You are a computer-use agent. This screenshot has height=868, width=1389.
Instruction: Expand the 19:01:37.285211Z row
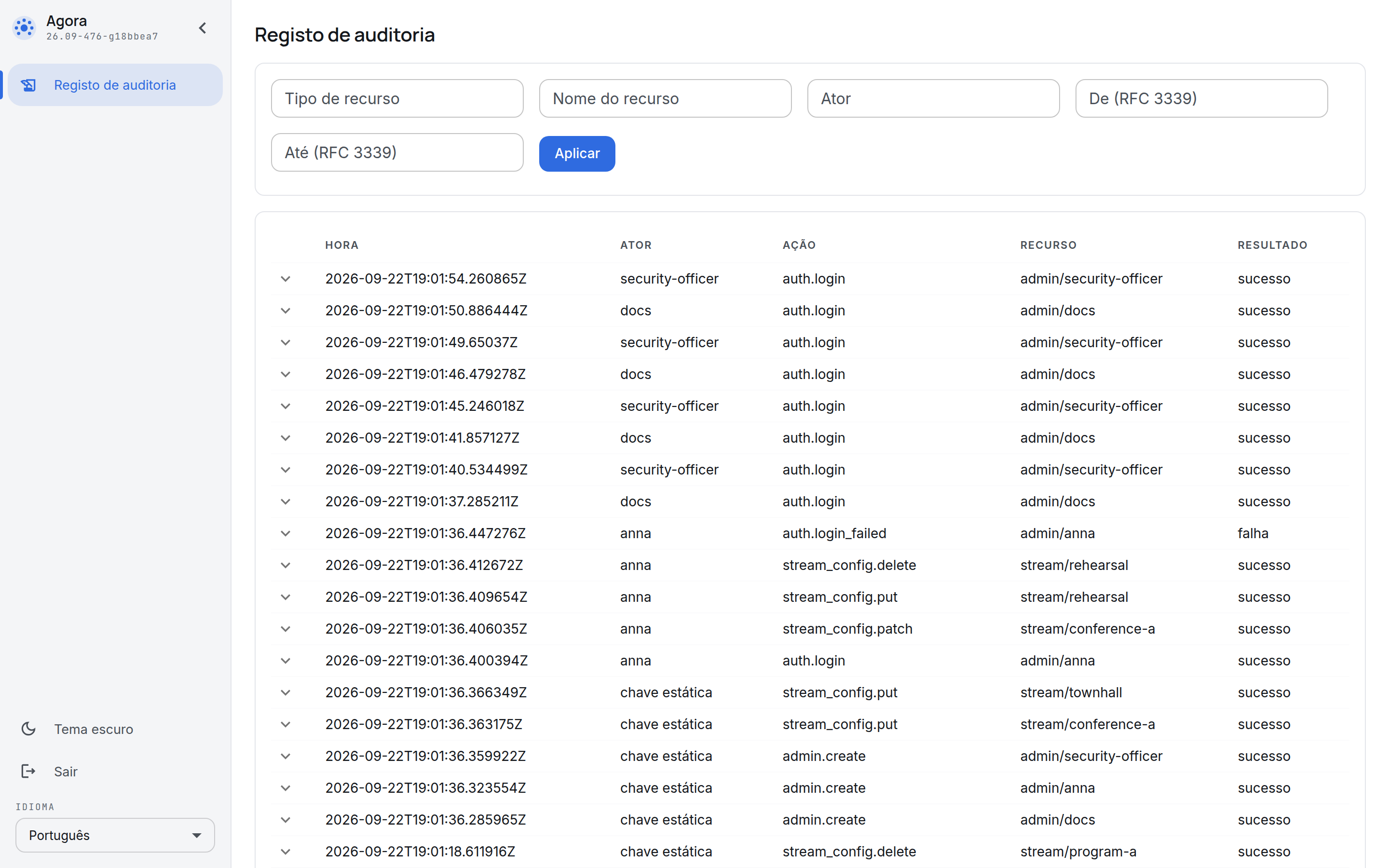coord(285,502)
